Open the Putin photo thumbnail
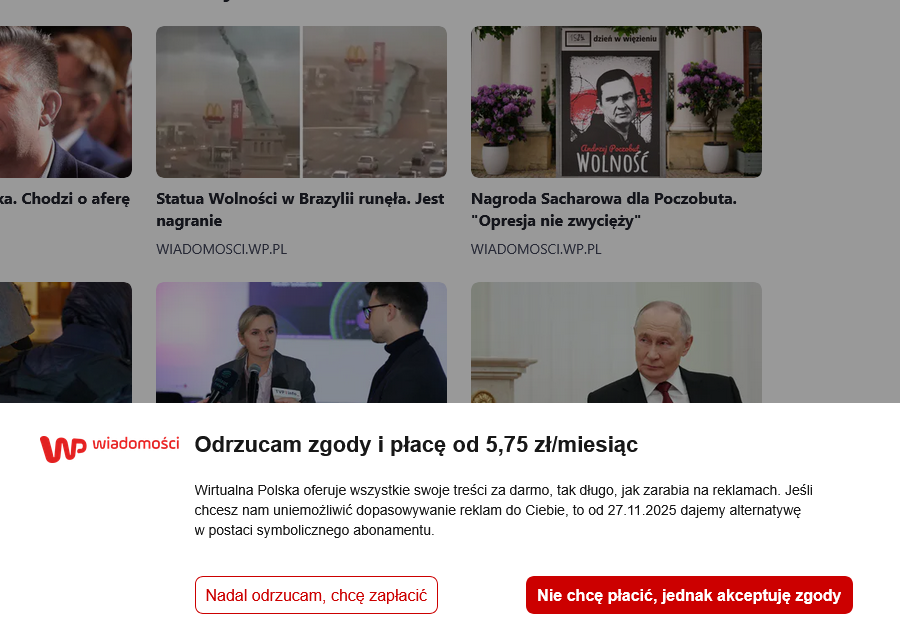Screen dimensions: 900x626 point(616,343)
